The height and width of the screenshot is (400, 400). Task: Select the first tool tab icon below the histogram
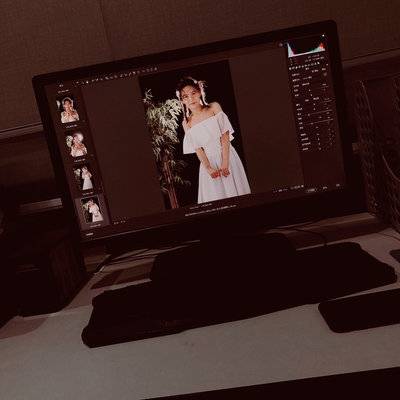[x=291, y=67]
